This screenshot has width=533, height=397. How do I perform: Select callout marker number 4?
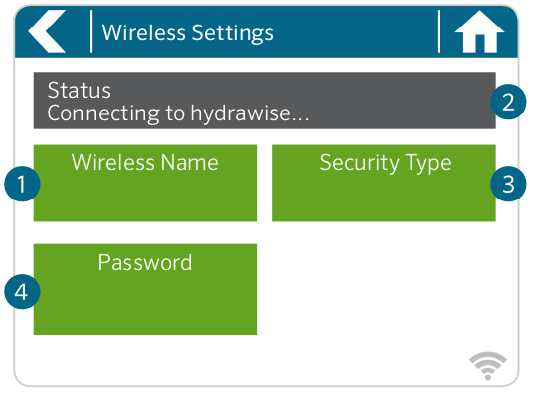22,292
